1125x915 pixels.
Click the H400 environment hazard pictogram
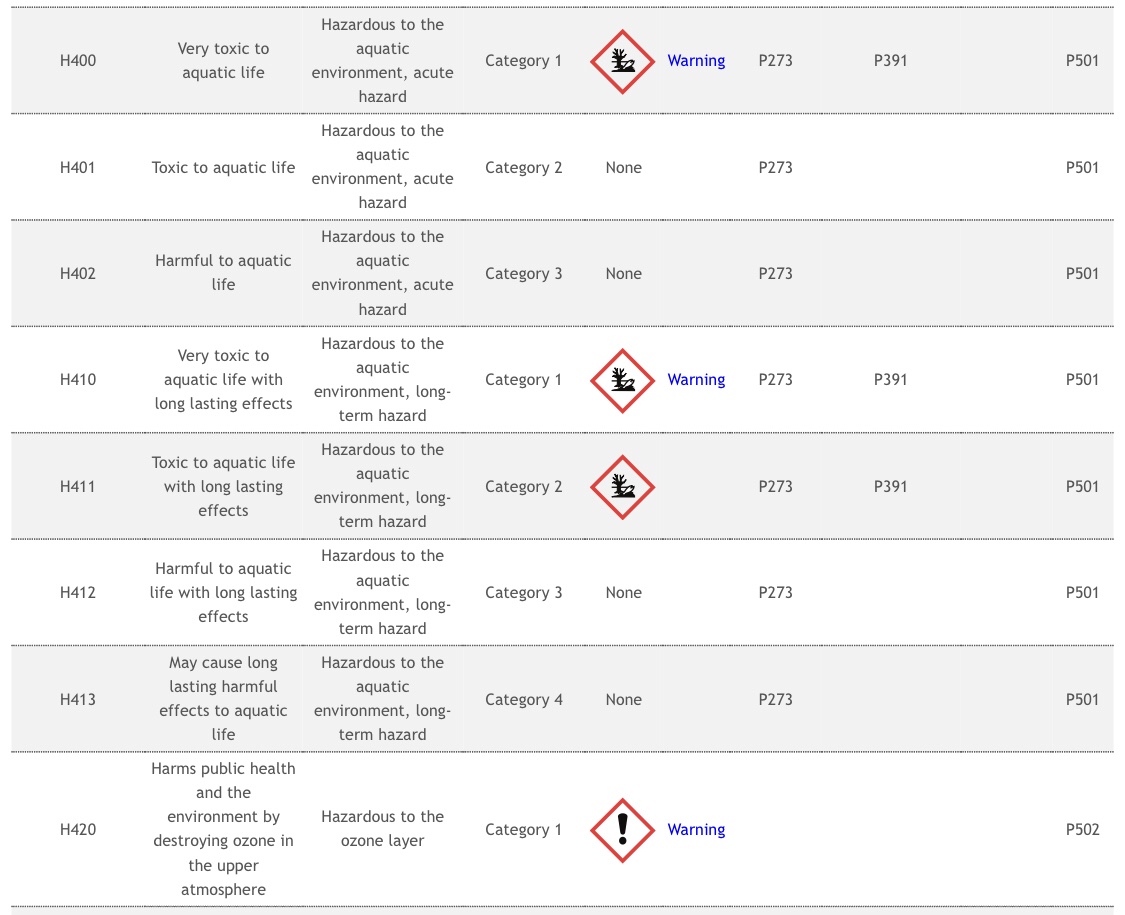(622, 61)
